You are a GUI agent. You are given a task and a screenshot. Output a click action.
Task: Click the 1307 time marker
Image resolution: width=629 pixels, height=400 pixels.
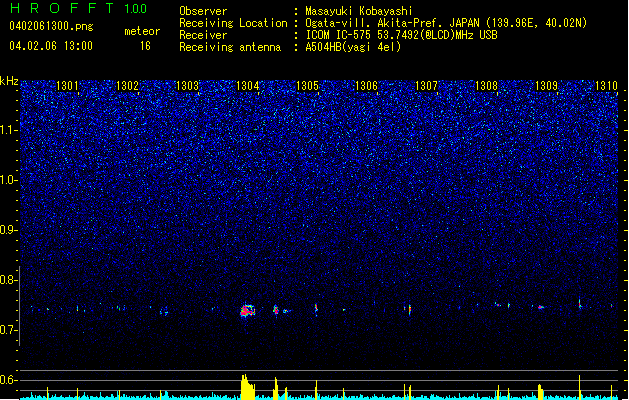tap(426, 86)
